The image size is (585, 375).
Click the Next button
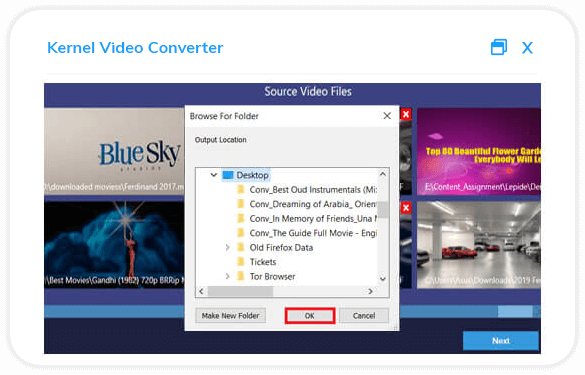click(501, 341)
